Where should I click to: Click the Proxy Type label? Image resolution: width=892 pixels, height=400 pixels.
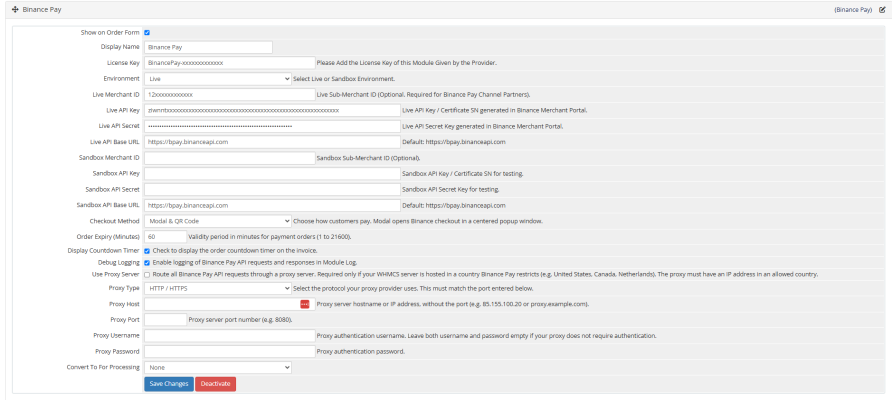click(124, 288)
